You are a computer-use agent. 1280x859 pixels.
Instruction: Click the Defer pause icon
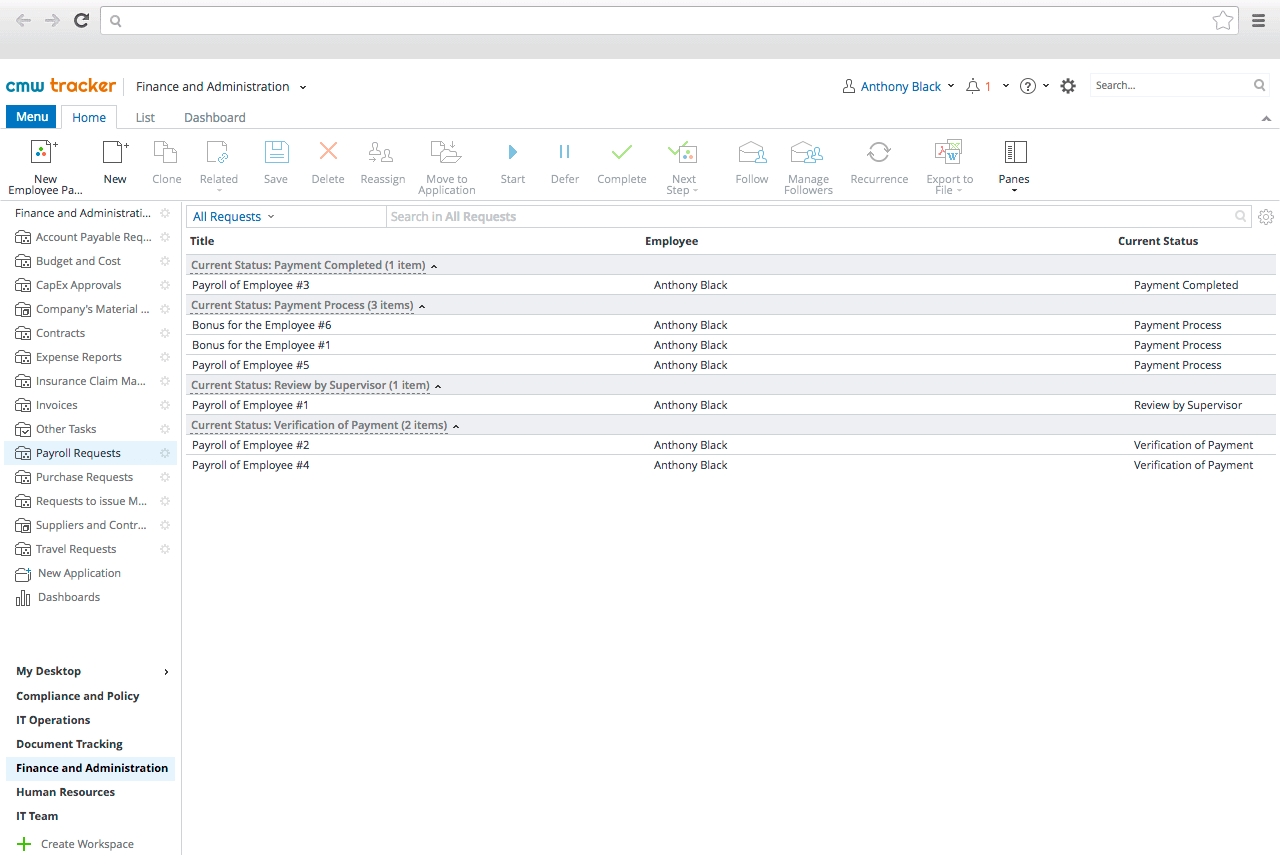tap(564, 152)
